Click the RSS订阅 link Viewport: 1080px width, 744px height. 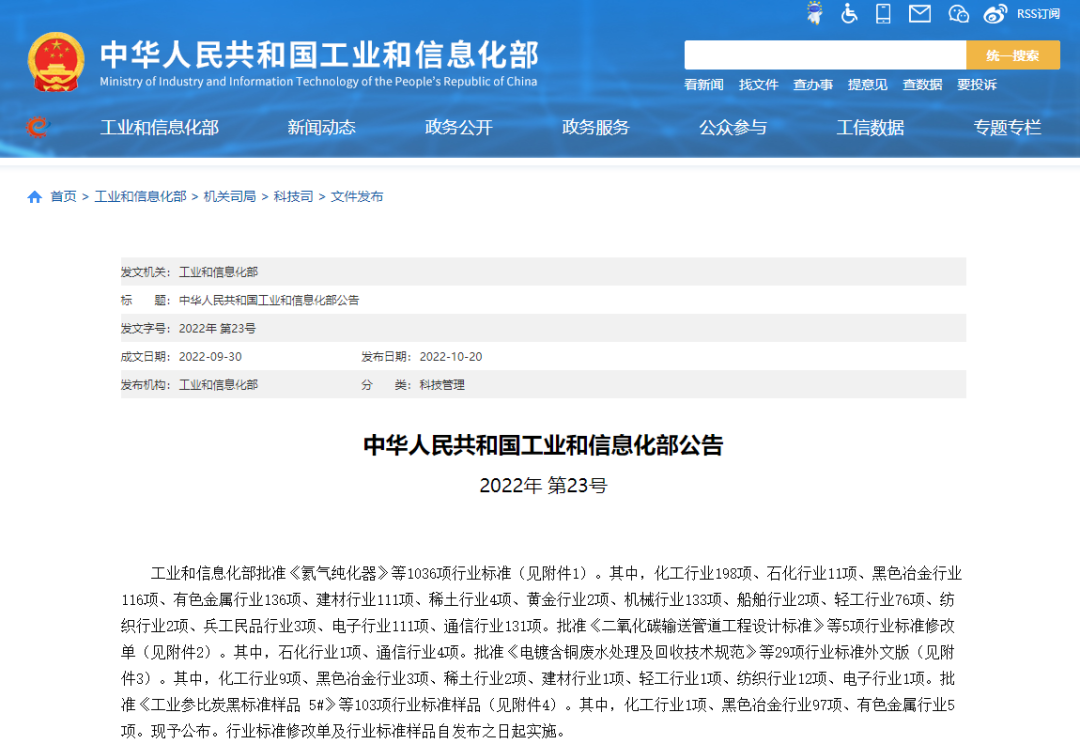1038,14
